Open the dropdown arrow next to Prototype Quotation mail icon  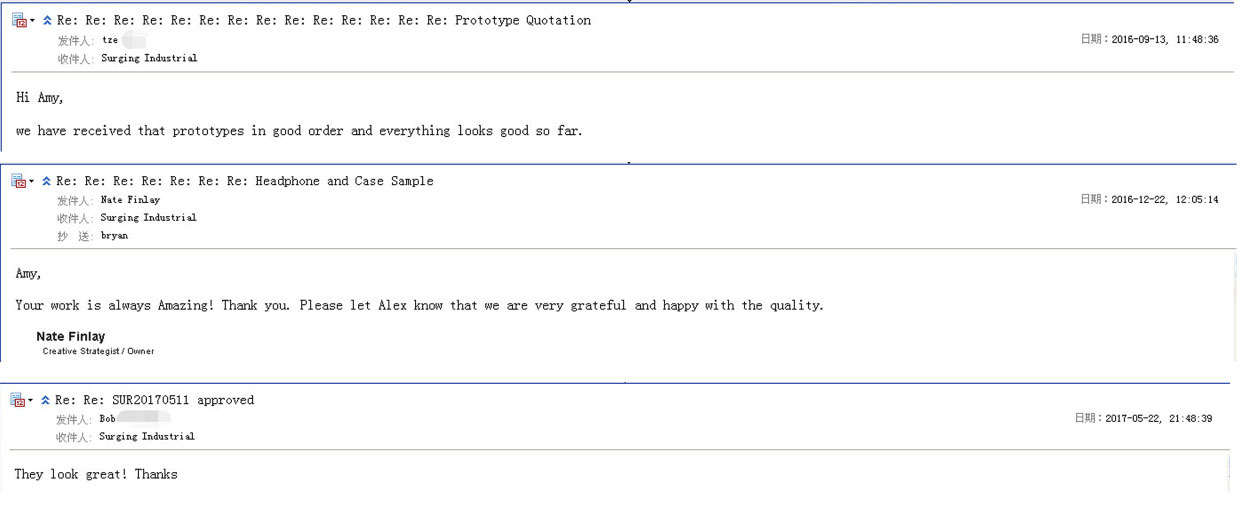[x=32, y=21]
